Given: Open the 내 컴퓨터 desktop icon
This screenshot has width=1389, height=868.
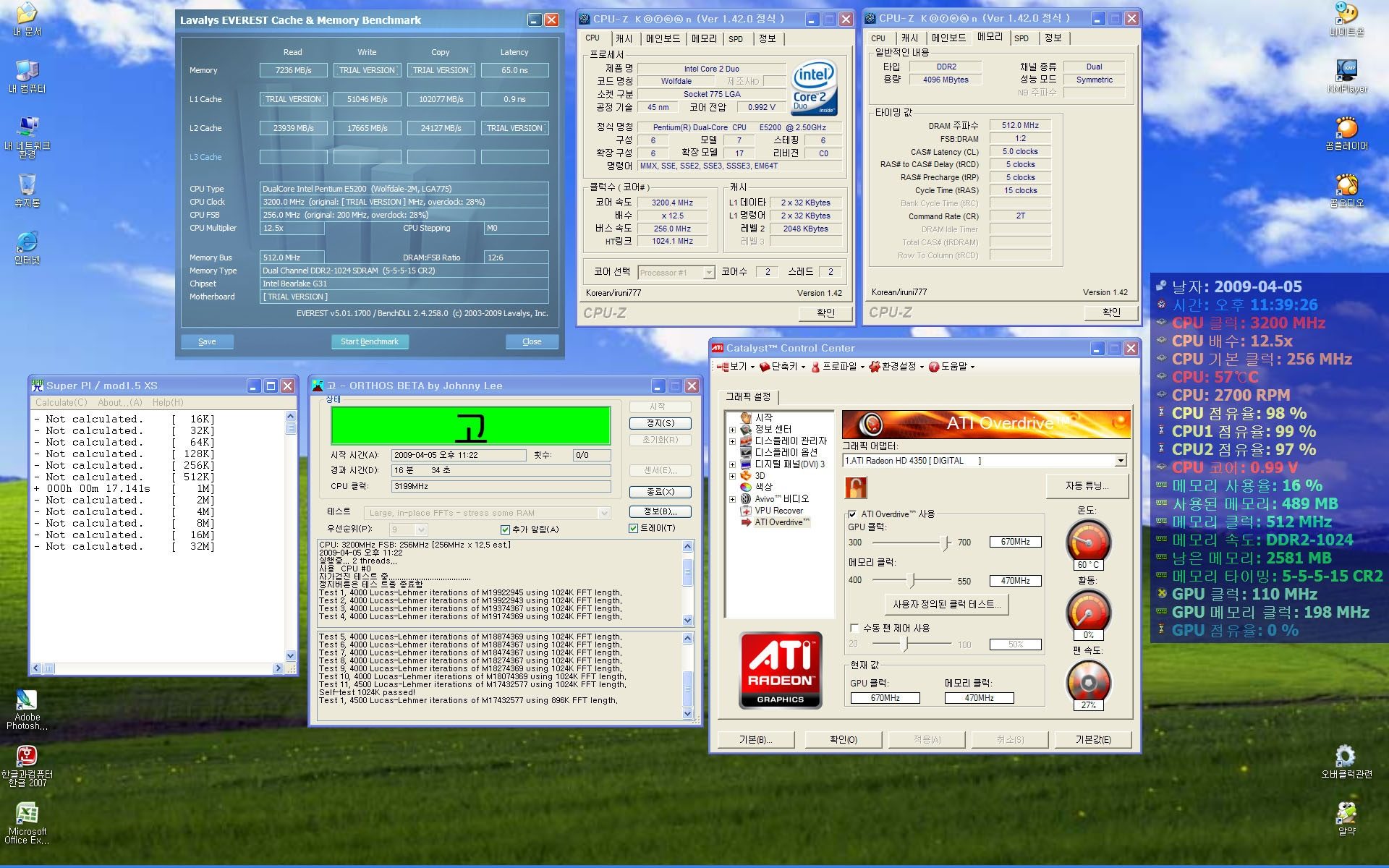Looking at the screenshot, I should pos(27,76).
